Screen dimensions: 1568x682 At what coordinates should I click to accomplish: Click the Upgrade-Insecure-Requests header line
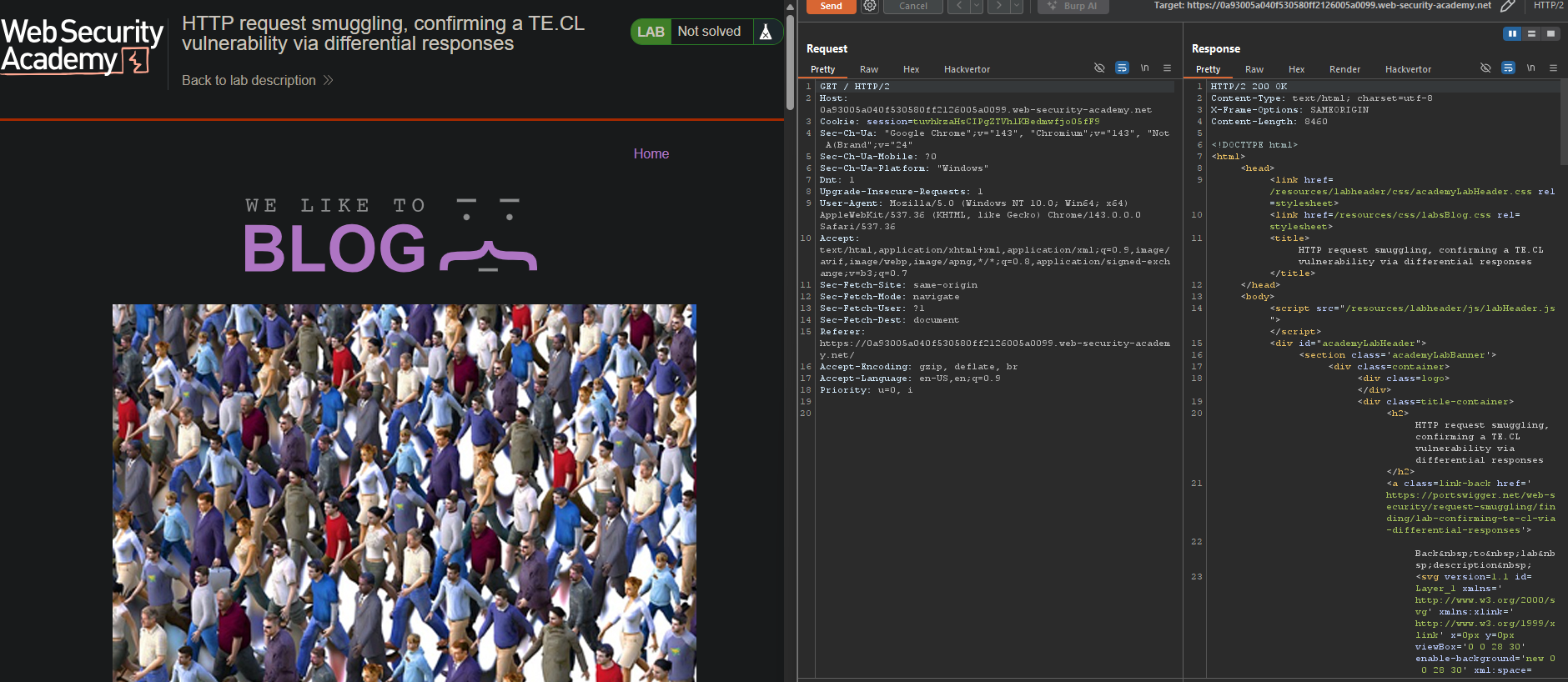[x=901, y=192]
